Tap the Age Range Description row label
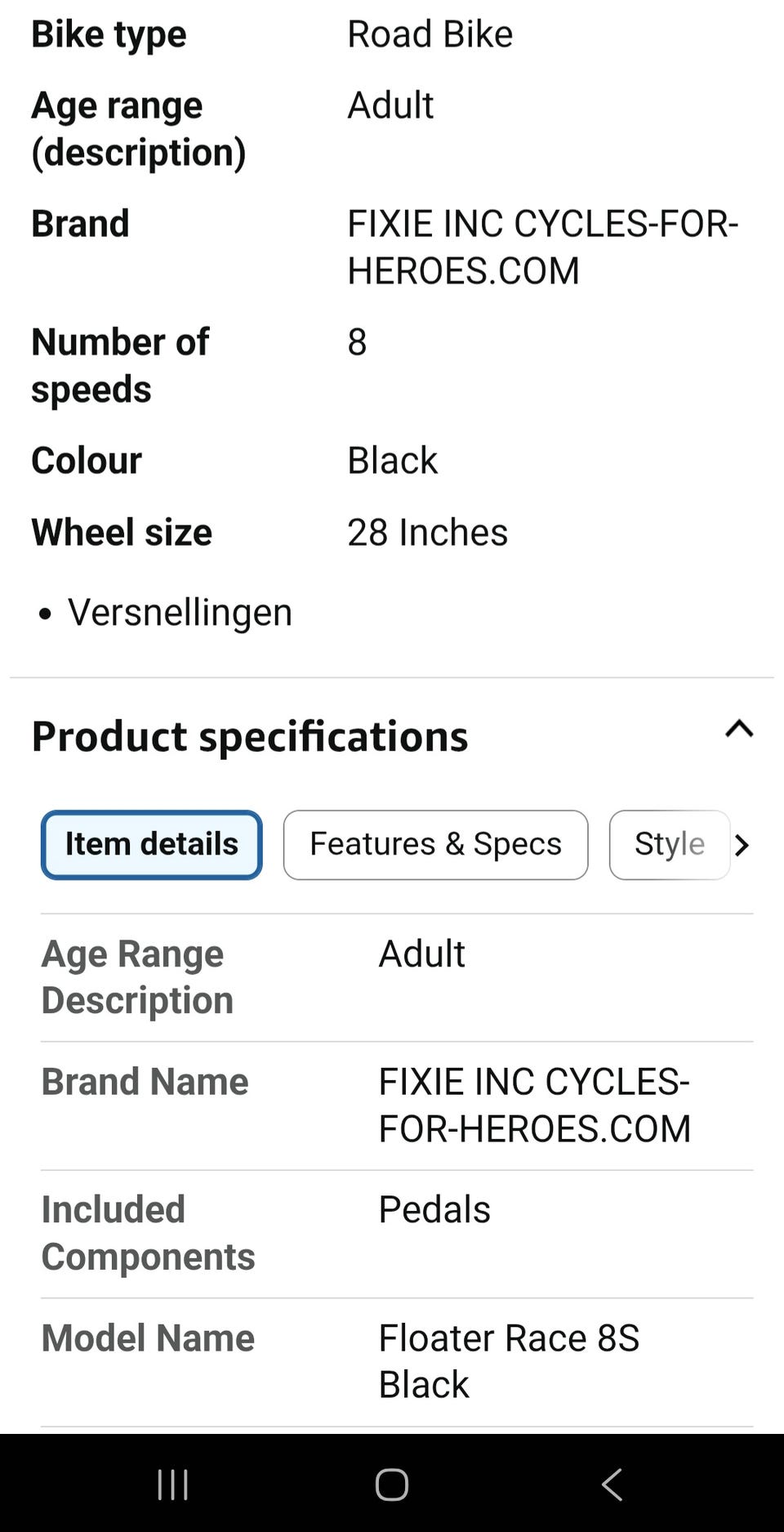The width and height of the screenshot is (784, 1532). coord(137,976)
